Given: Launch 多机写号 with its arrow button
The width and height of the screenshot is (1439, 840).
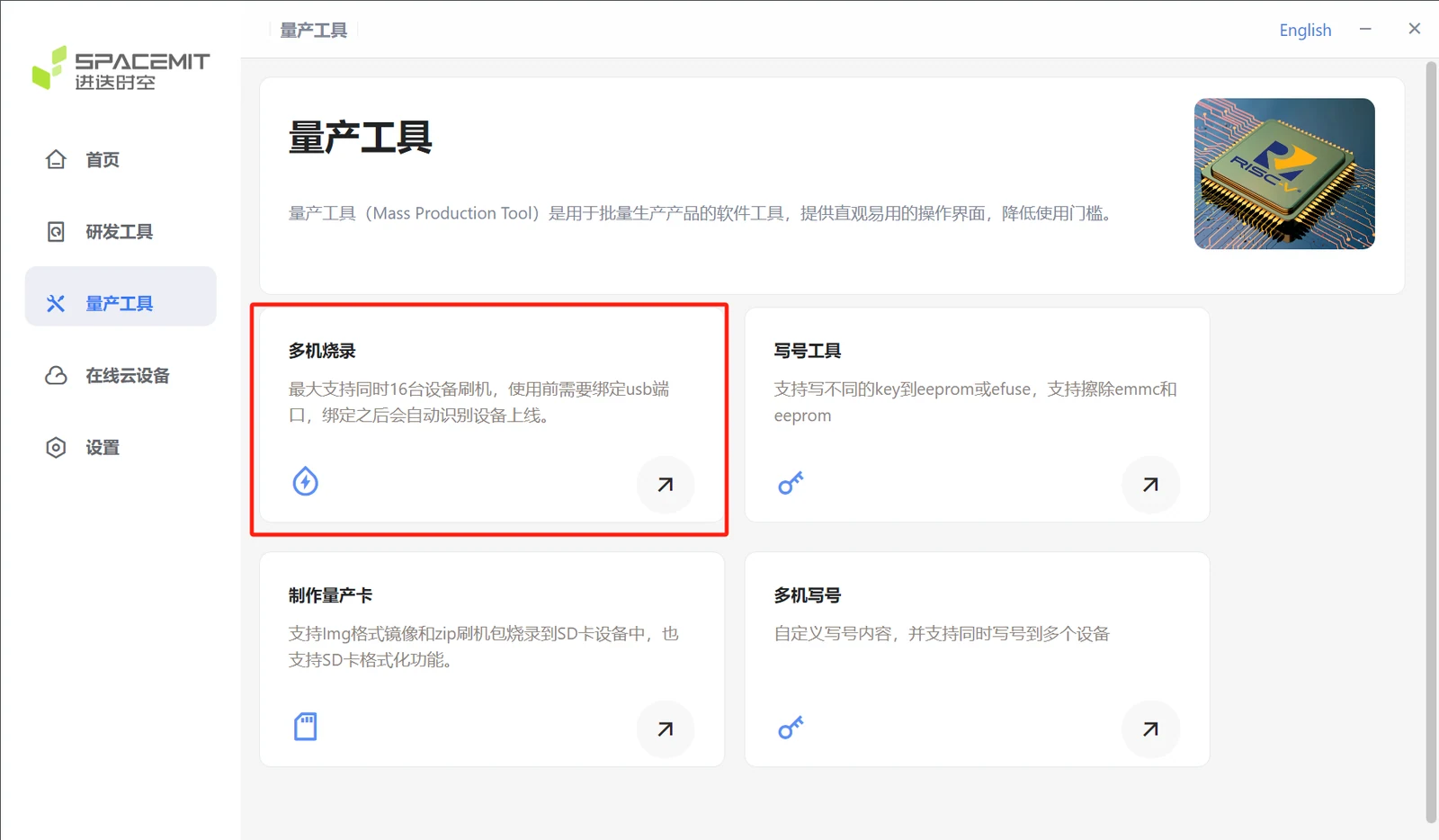Looking at the screenshot, I should (1150, 729).
